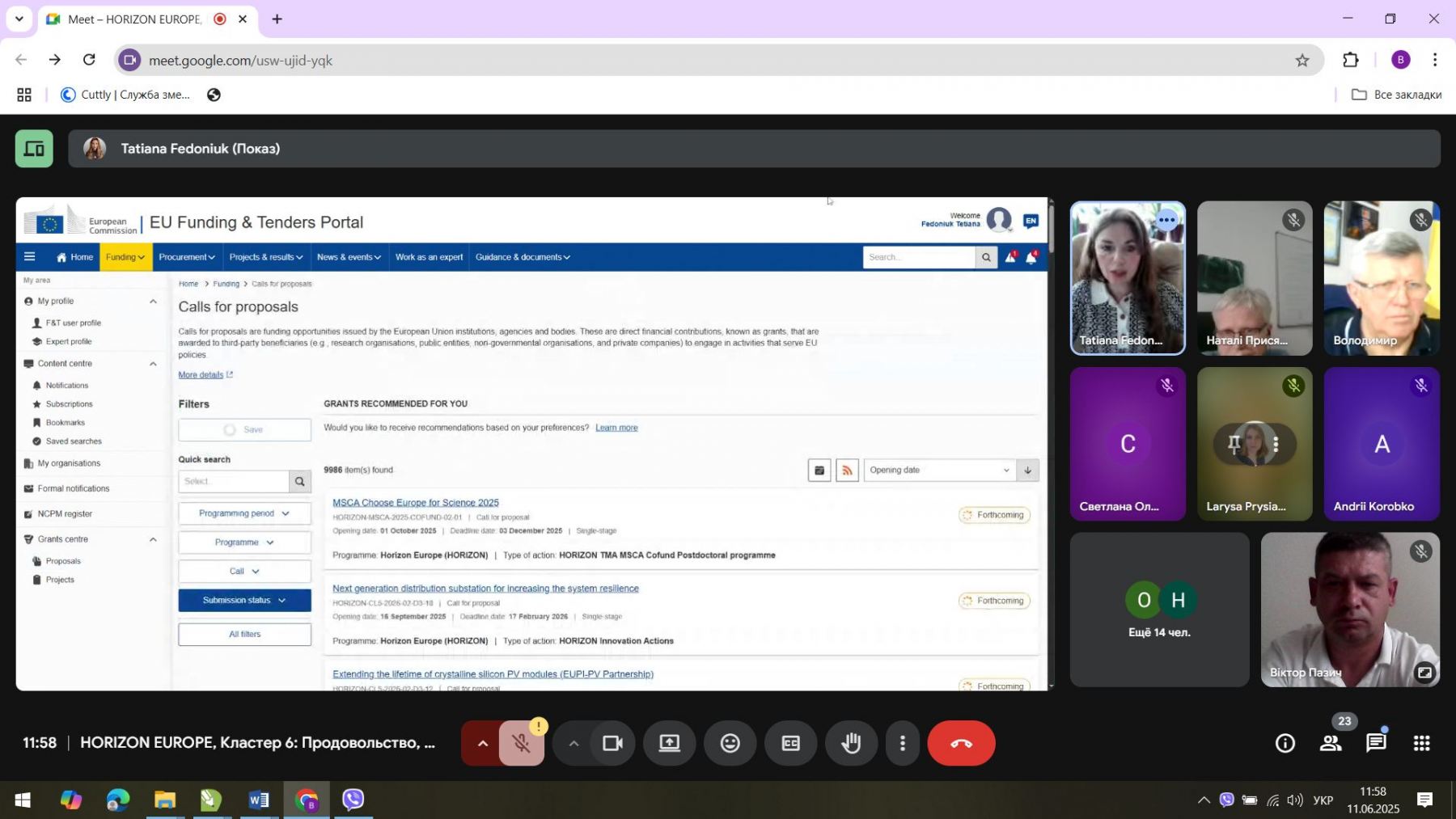Viewport: 1456px width, 819px height.
Task: Open the activities grid icon
Action: click(1421, 744)
